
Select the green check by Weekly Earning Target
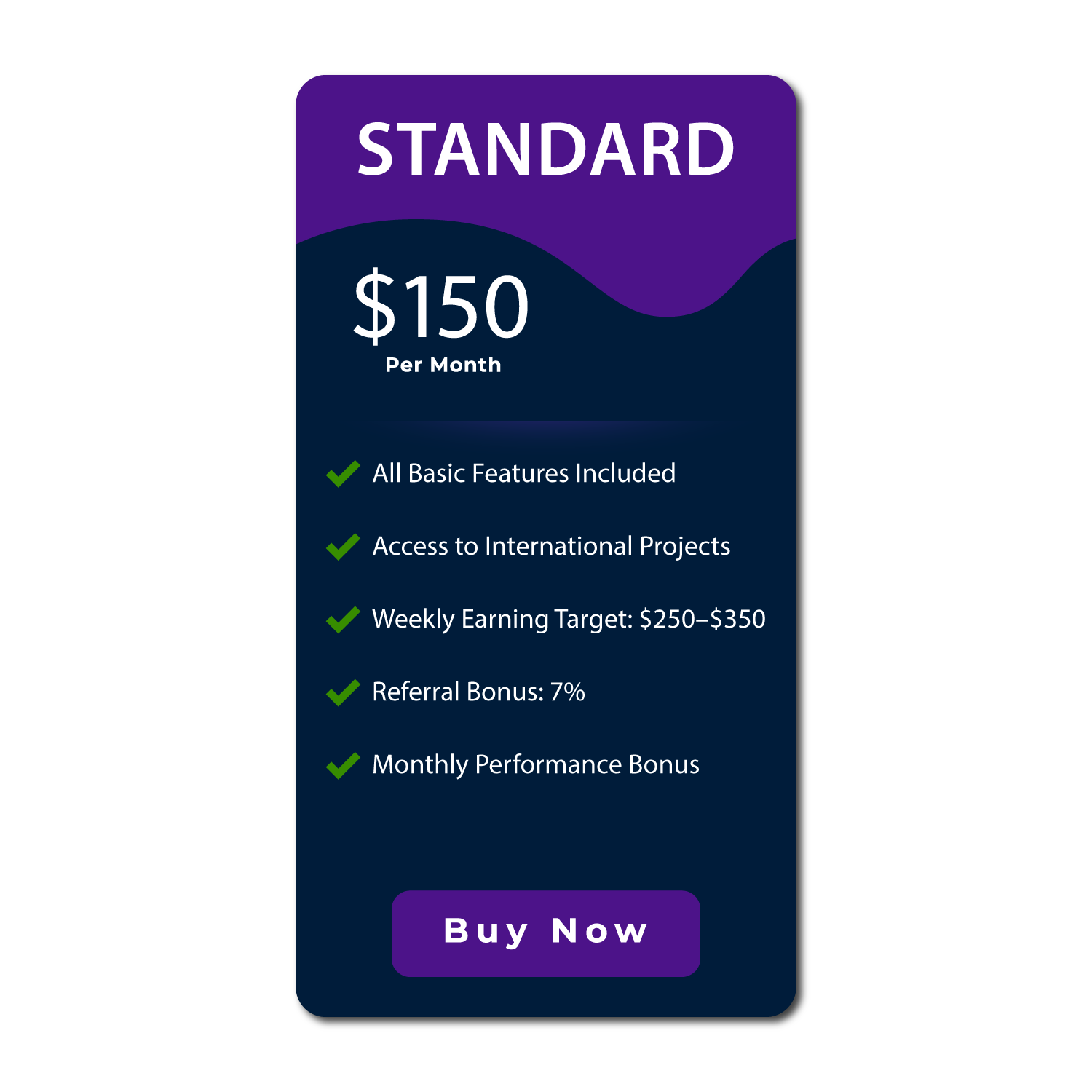pyautogui.click(x=343, y=620)
